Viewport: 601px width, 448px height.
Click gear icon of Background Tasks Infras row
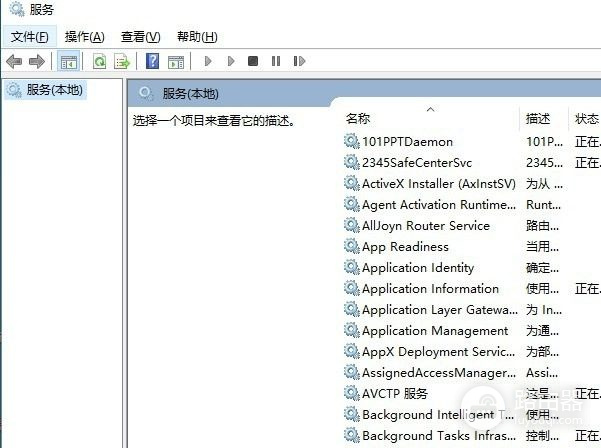tap(351, 435)
